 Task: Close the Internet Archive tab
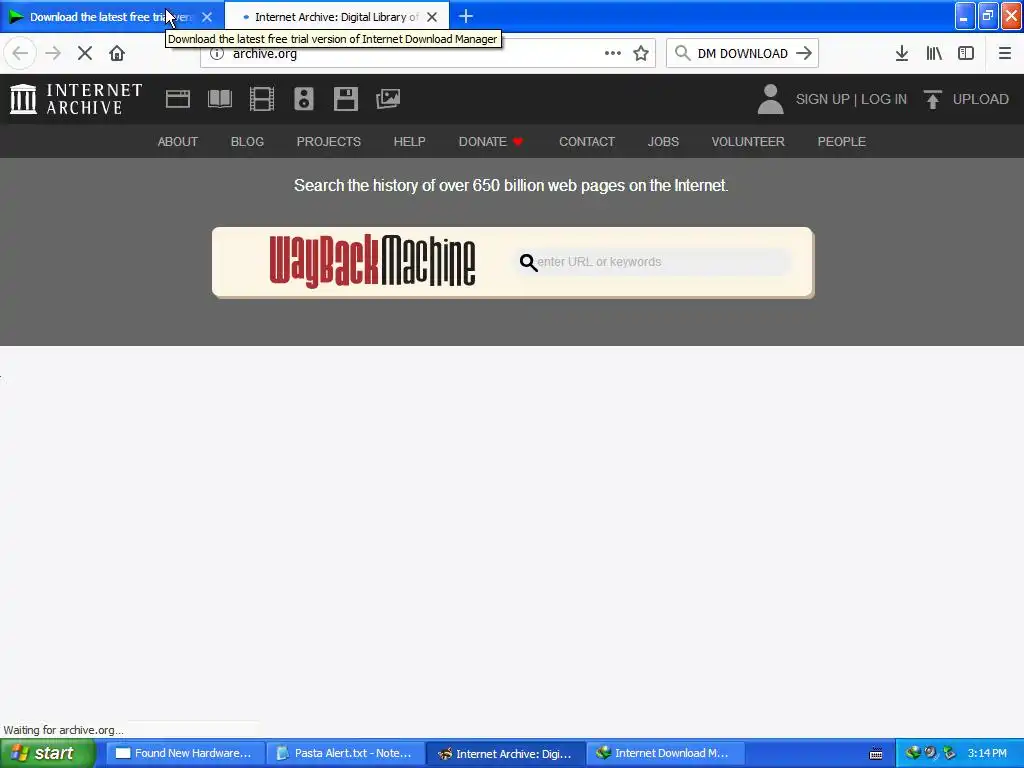coord(432,17)
